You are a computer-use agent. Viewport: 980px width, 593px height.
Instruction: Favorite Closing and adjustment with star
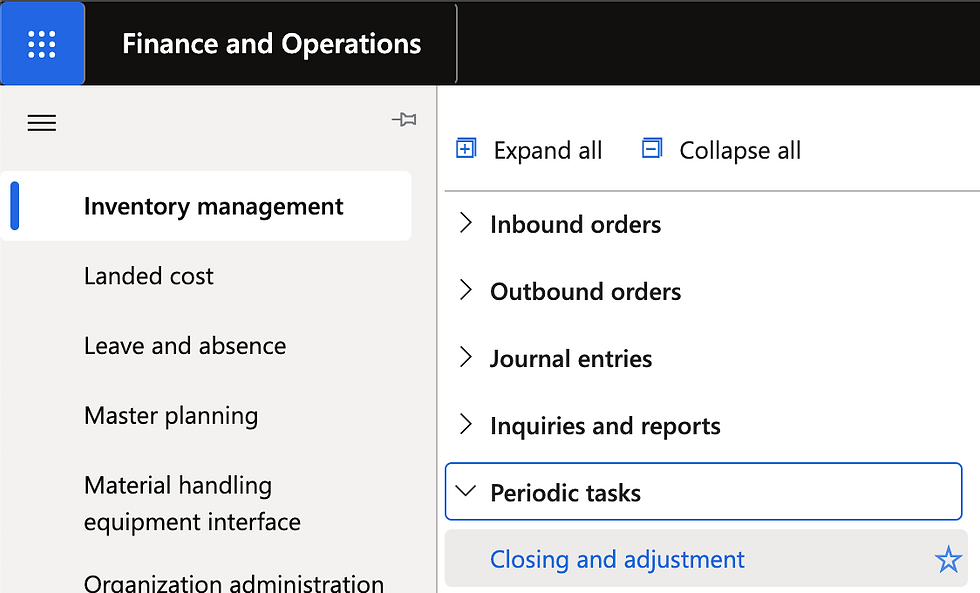click(948, 560)
